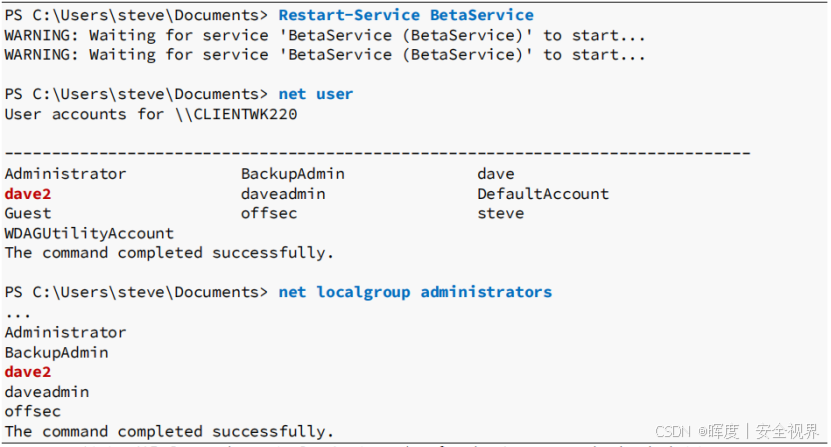This screenshot has height=447, width=831.
Task: Click the 'net user' command
Action: [x=316, y=94]
